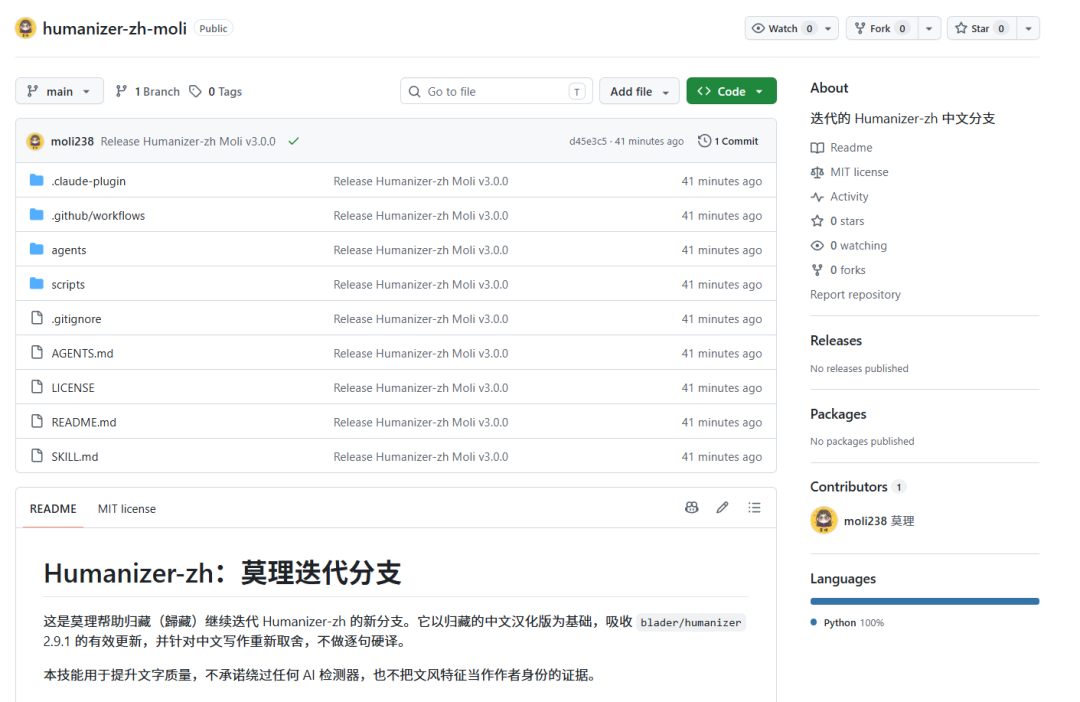
Task: Open the main branch selector dropdown
Action: coord(59,91)
